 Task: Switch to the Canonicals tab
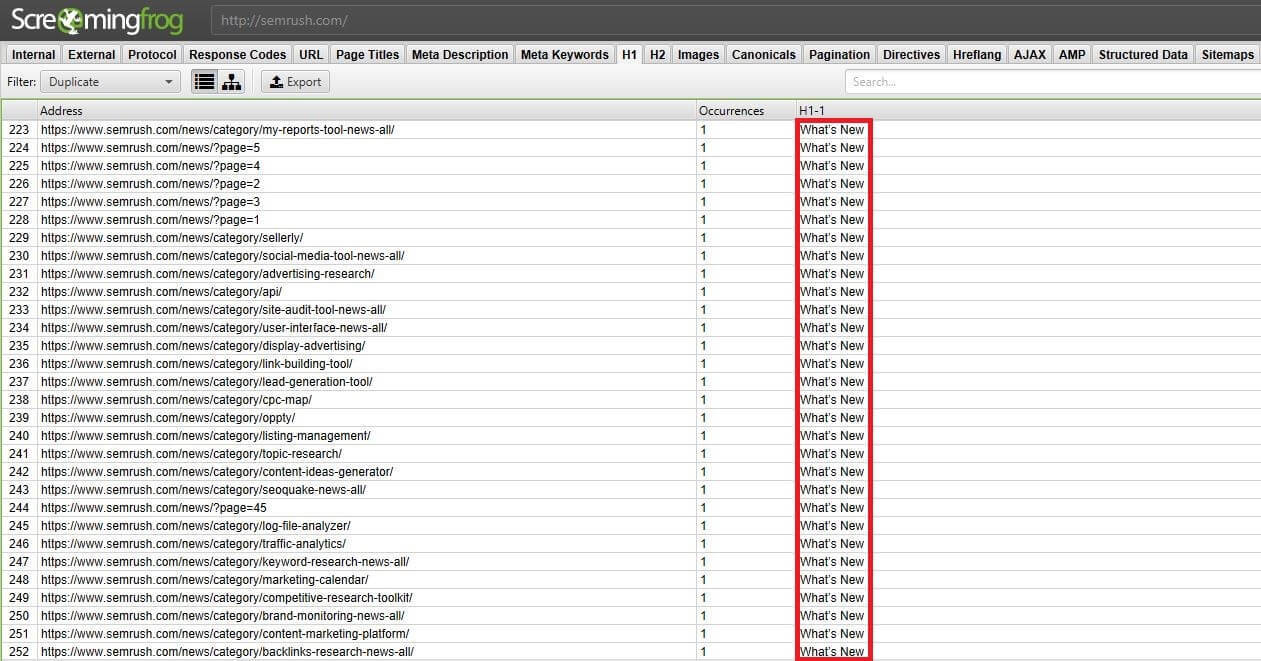pos(764,55)
